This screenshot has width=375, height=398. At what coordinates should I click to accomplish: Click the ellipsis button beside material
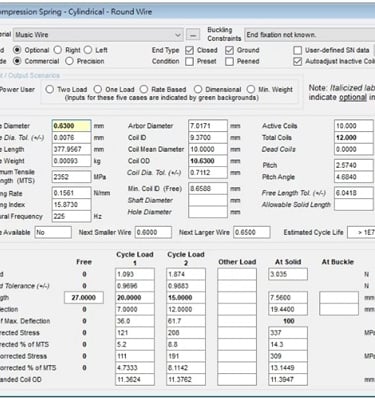point(193,35)
